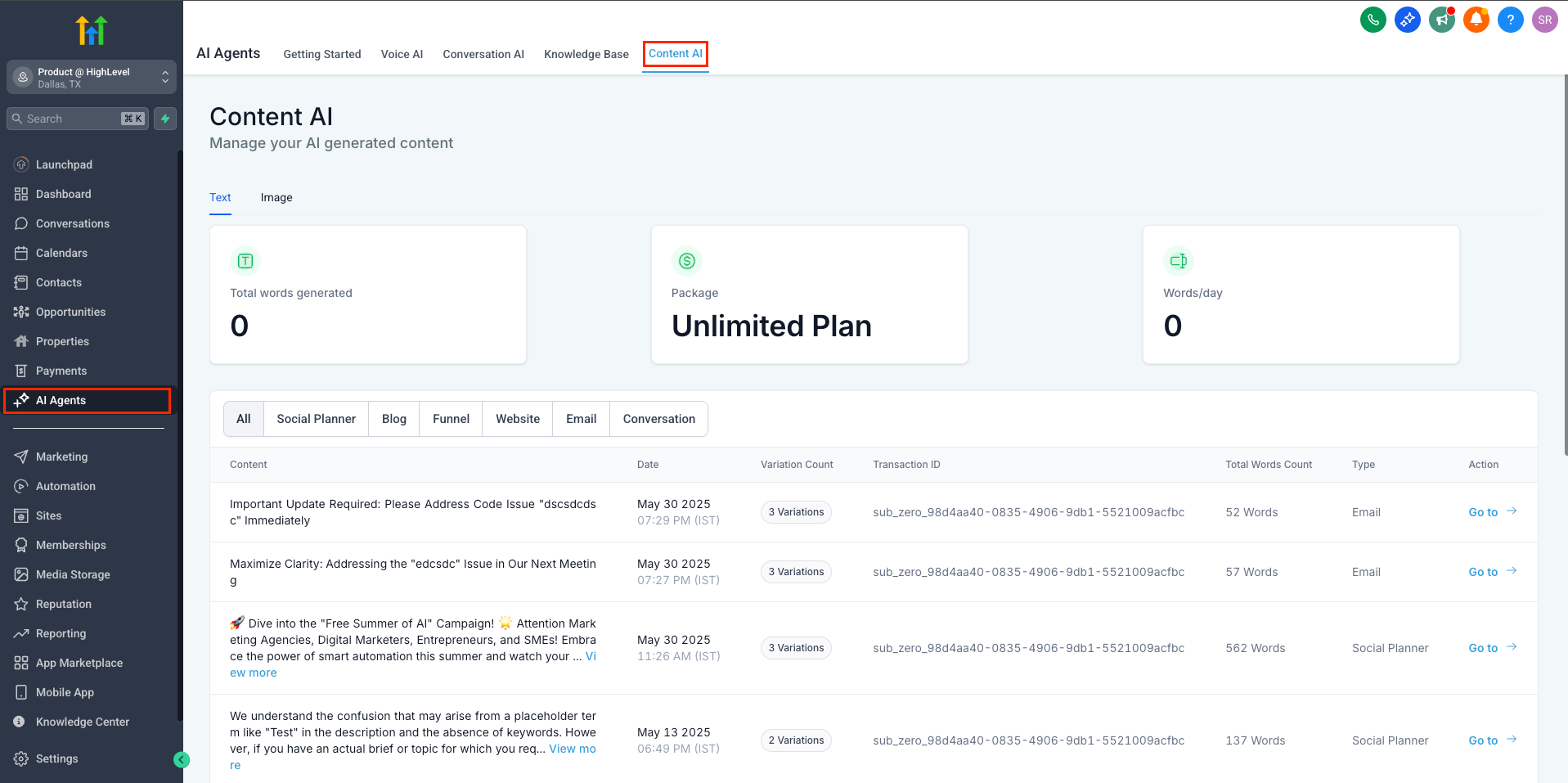Click the Unlimited Plan package card

[x=810, y=295]
